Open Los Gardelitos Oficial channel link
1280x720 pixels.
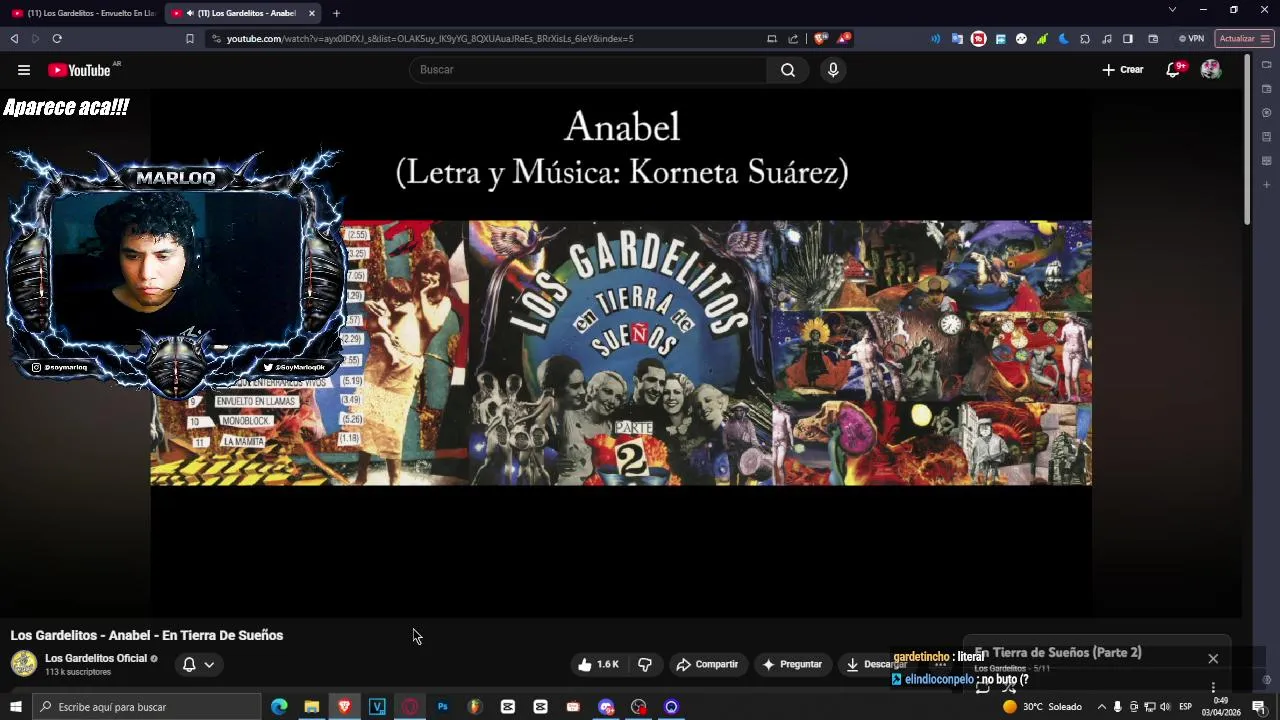click(96, 658)
